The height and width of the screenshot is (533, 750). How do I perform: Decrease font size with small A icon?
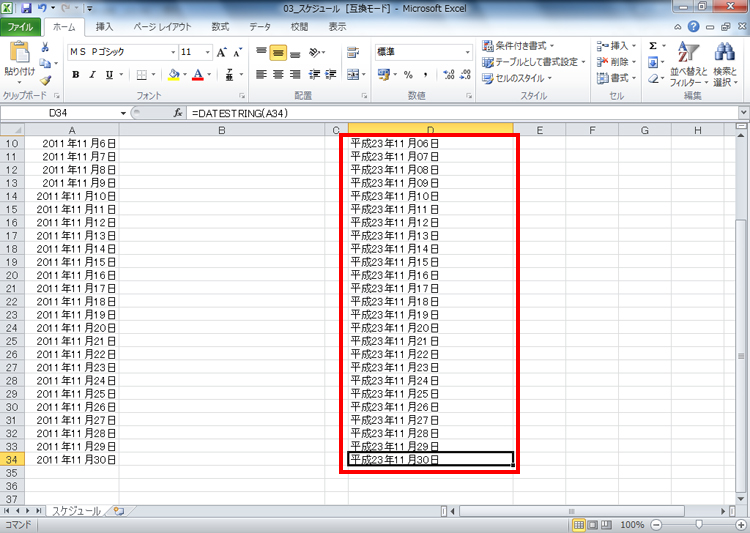(x=238, y=52)
